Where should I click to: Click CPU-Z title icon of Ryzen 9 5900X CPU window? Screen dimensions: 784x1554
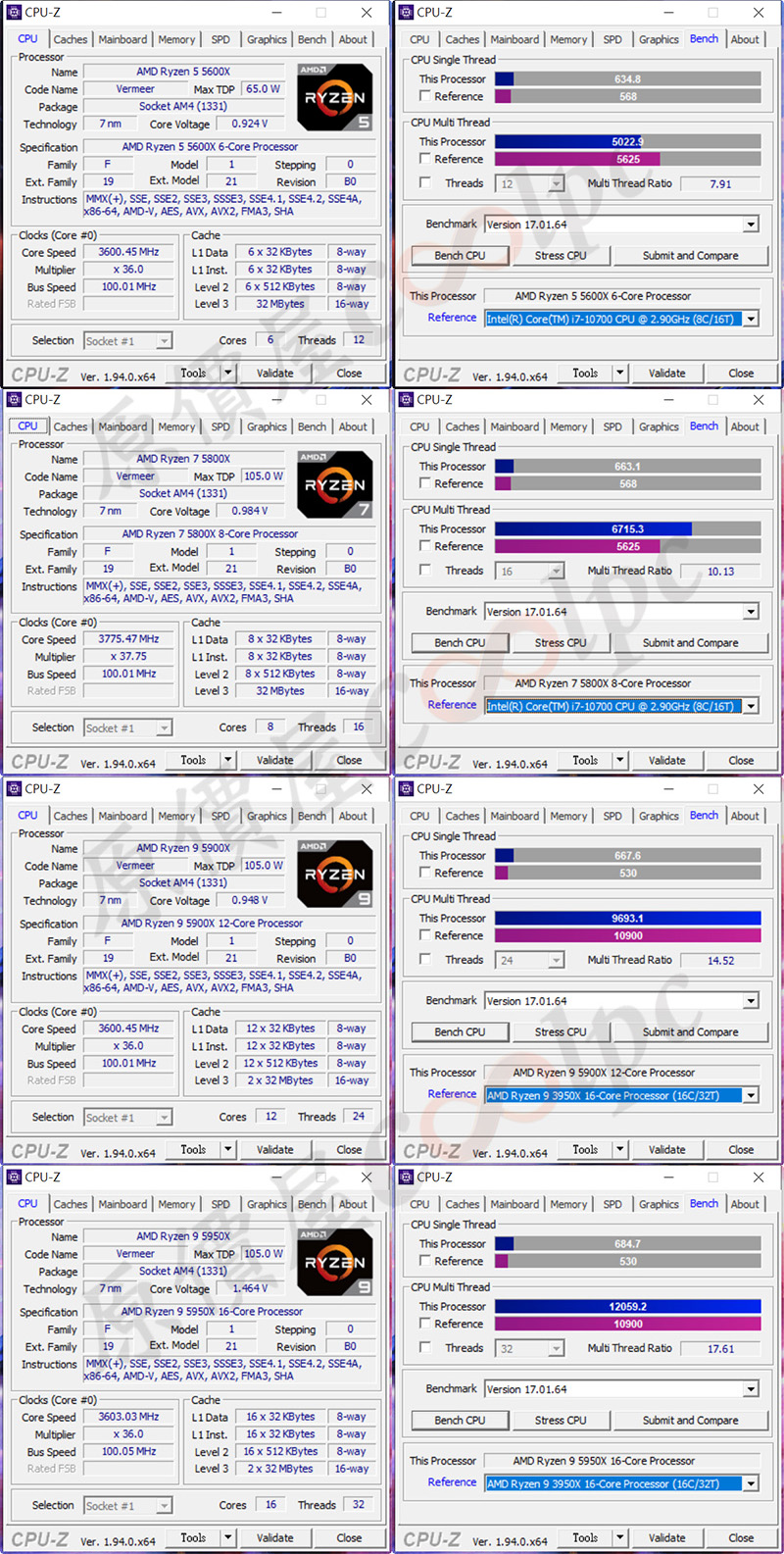14,789
